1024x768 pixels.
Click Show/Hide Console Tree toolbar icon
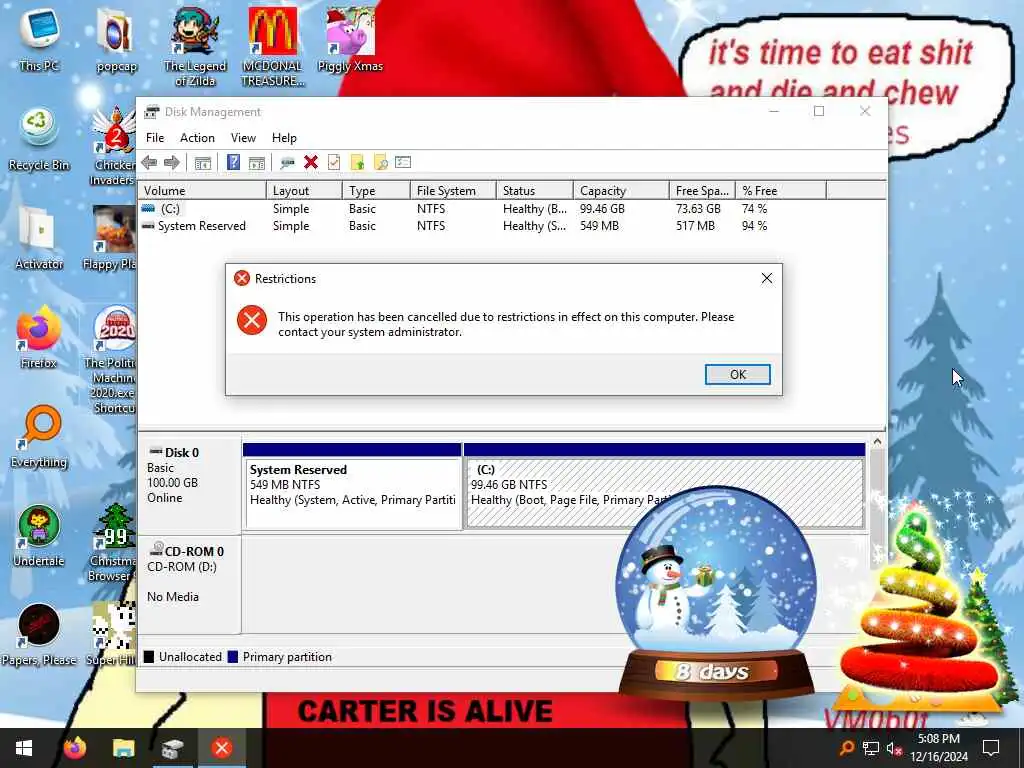click(202, 163)
